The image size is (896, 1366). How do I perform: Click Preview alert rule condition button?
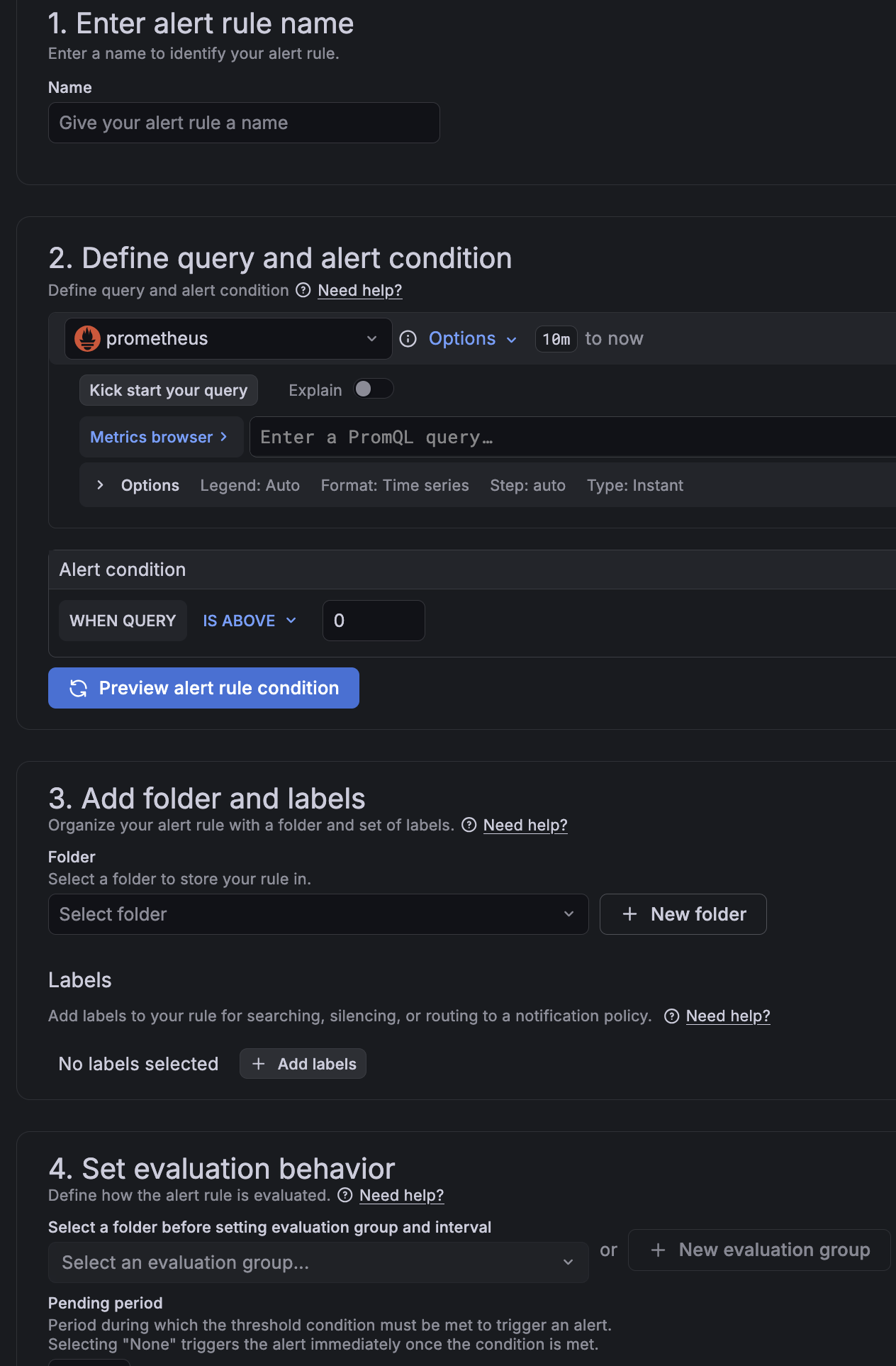click(203, 688)
